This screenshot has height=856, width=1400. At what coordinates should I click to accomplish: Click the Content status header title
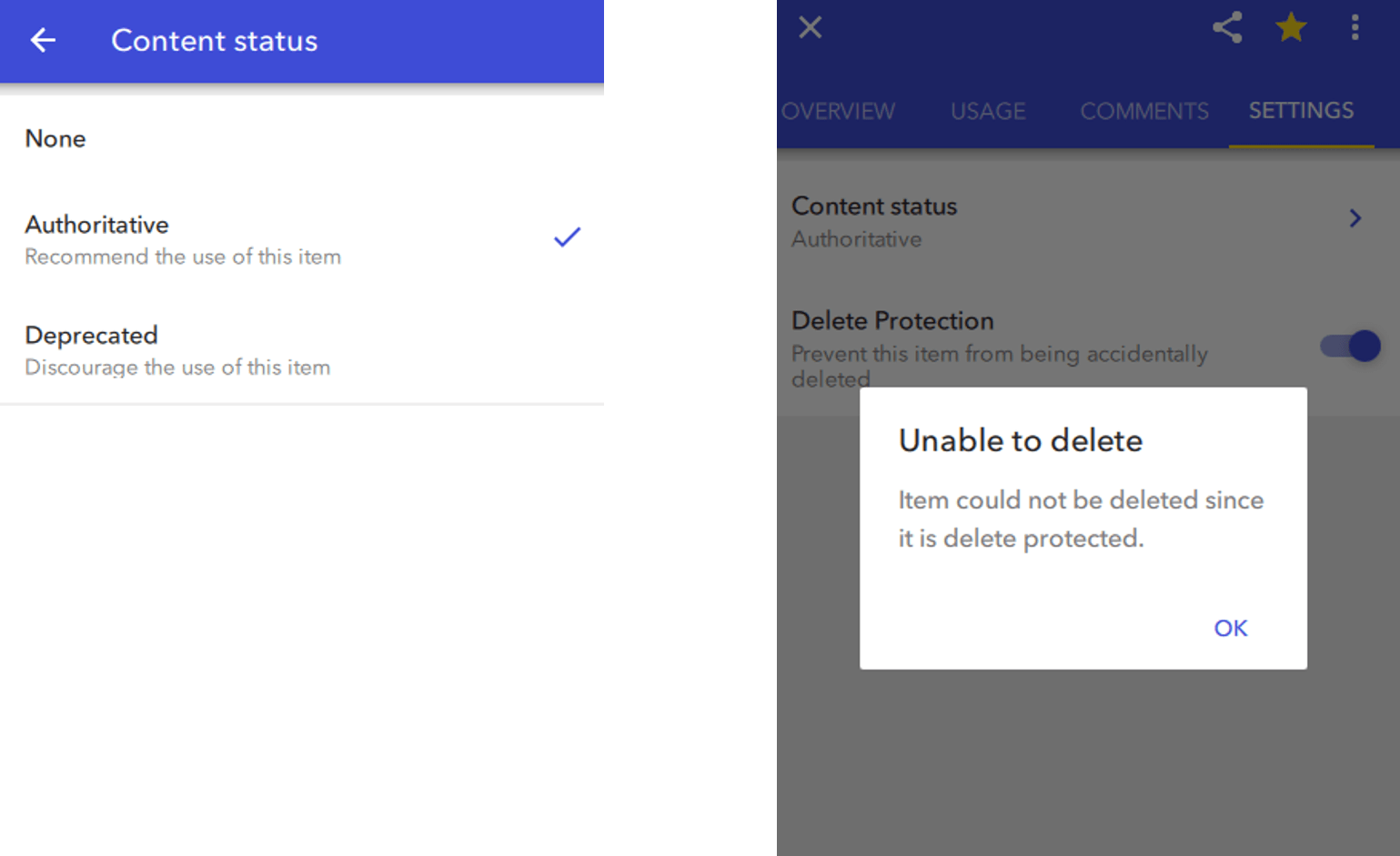point(214,41)
